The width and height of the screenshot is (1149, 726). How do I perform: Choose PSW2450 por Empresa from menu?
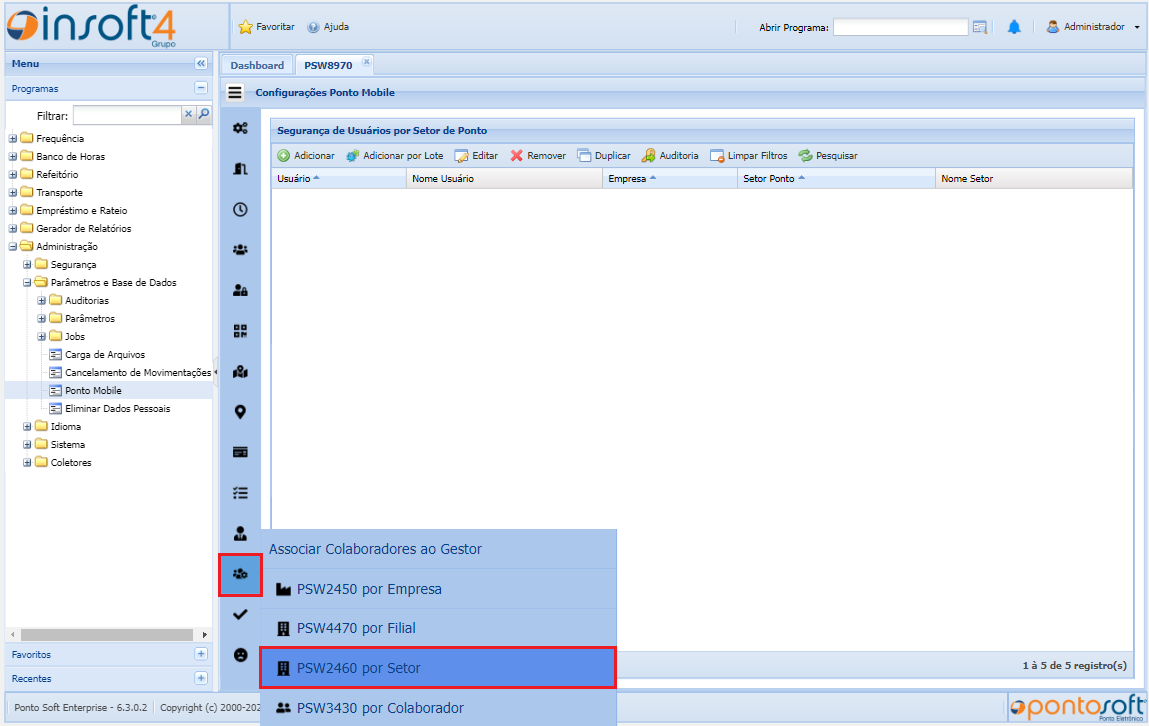point(437,589)
